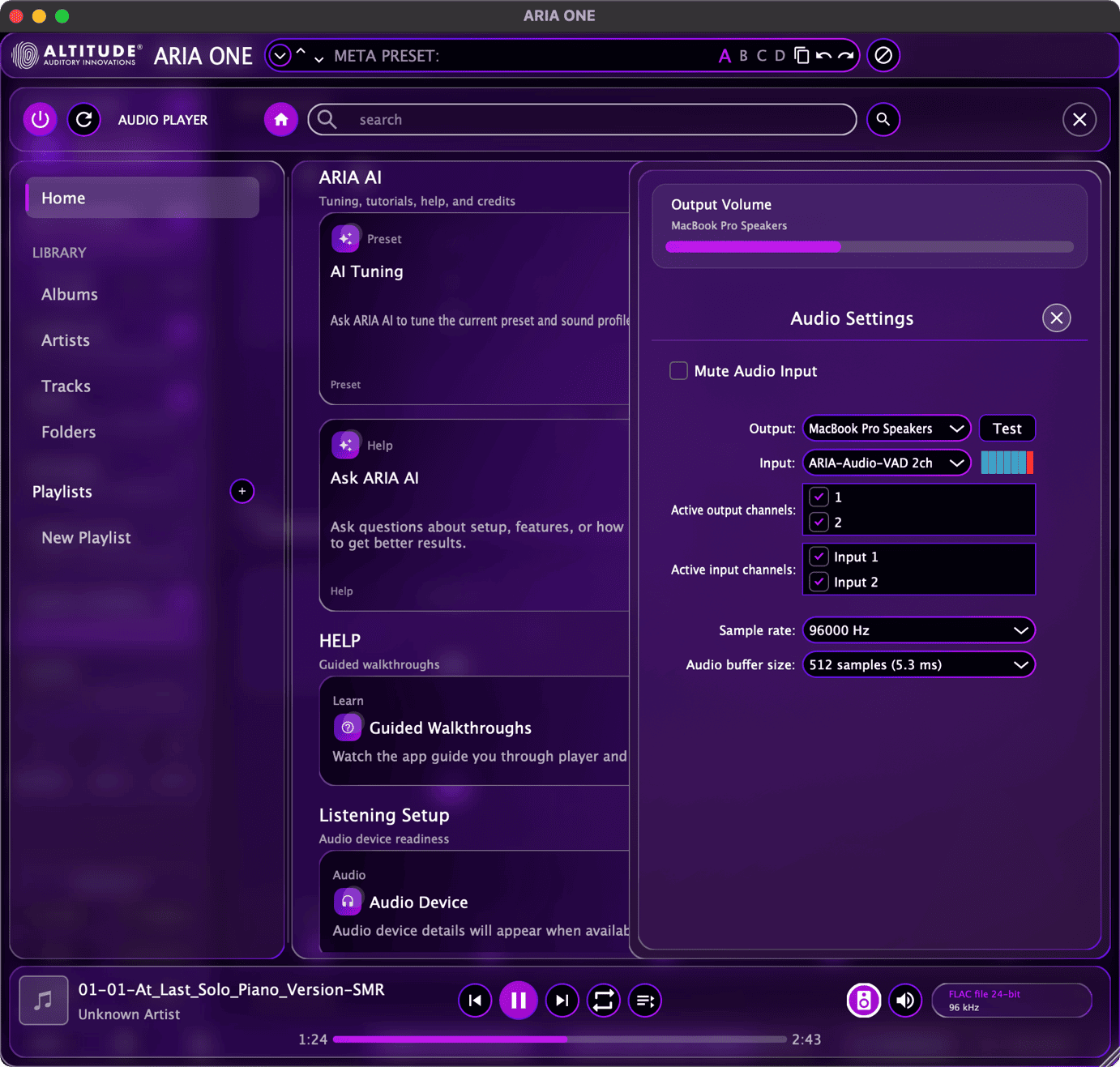Add a playlist with the plus icon
This screenshot has width=1120, height=1067.
(242, 491)
